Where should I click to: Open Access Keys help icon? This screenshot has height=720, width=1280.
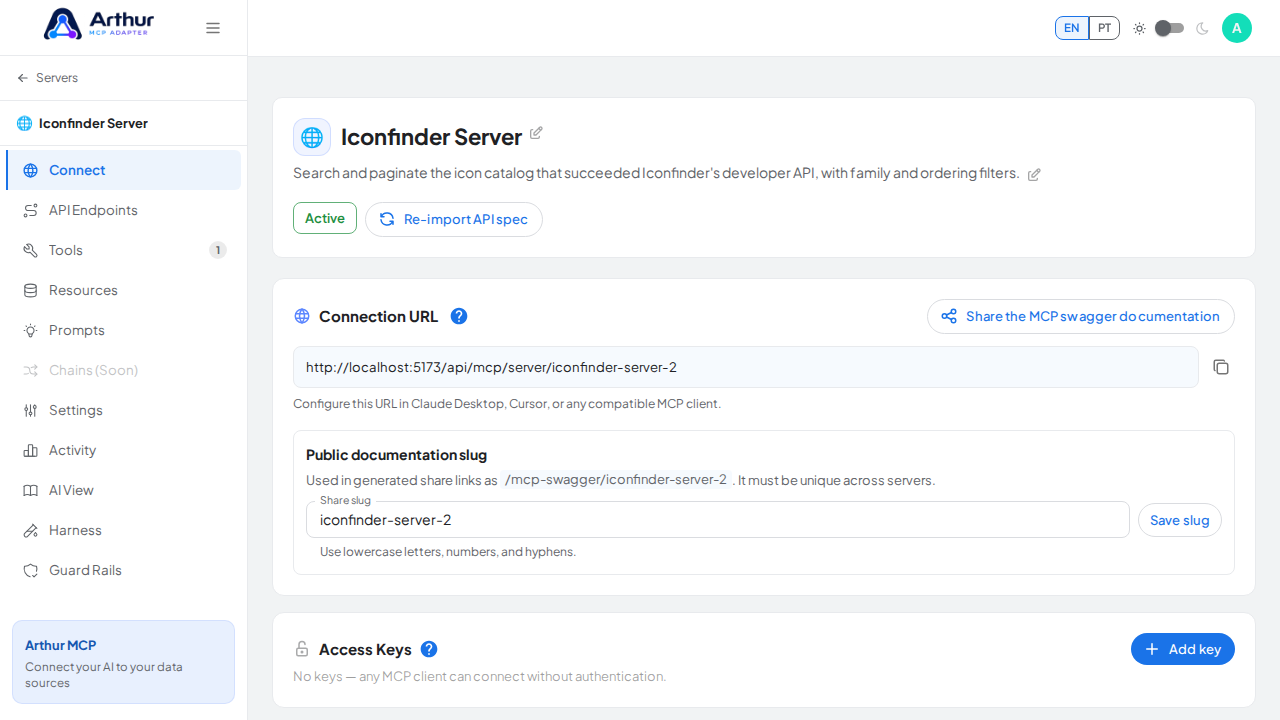pyautogui.click(x=429, y=649)
